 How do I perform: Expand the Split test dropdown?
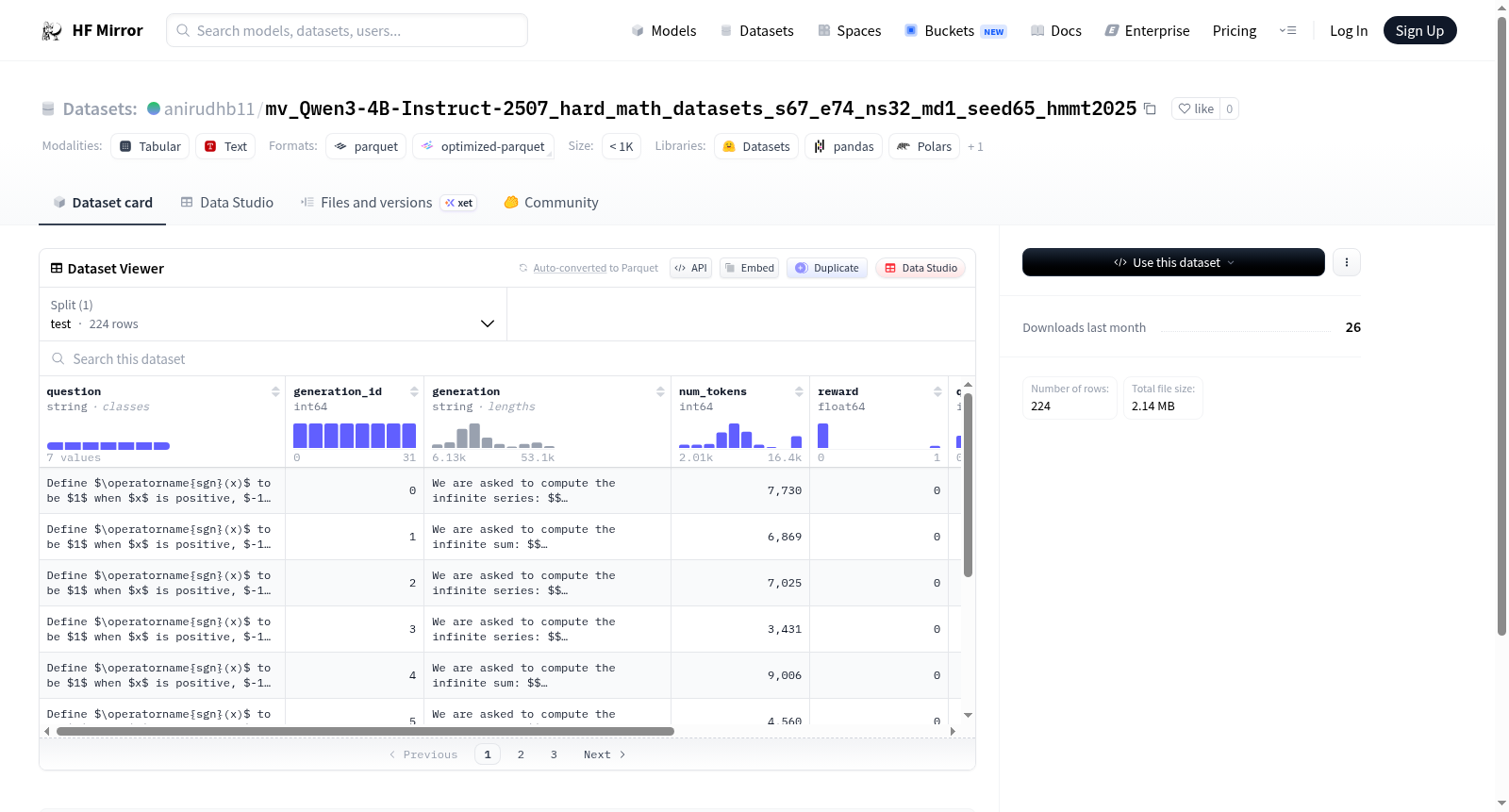(x=273, y=314)
